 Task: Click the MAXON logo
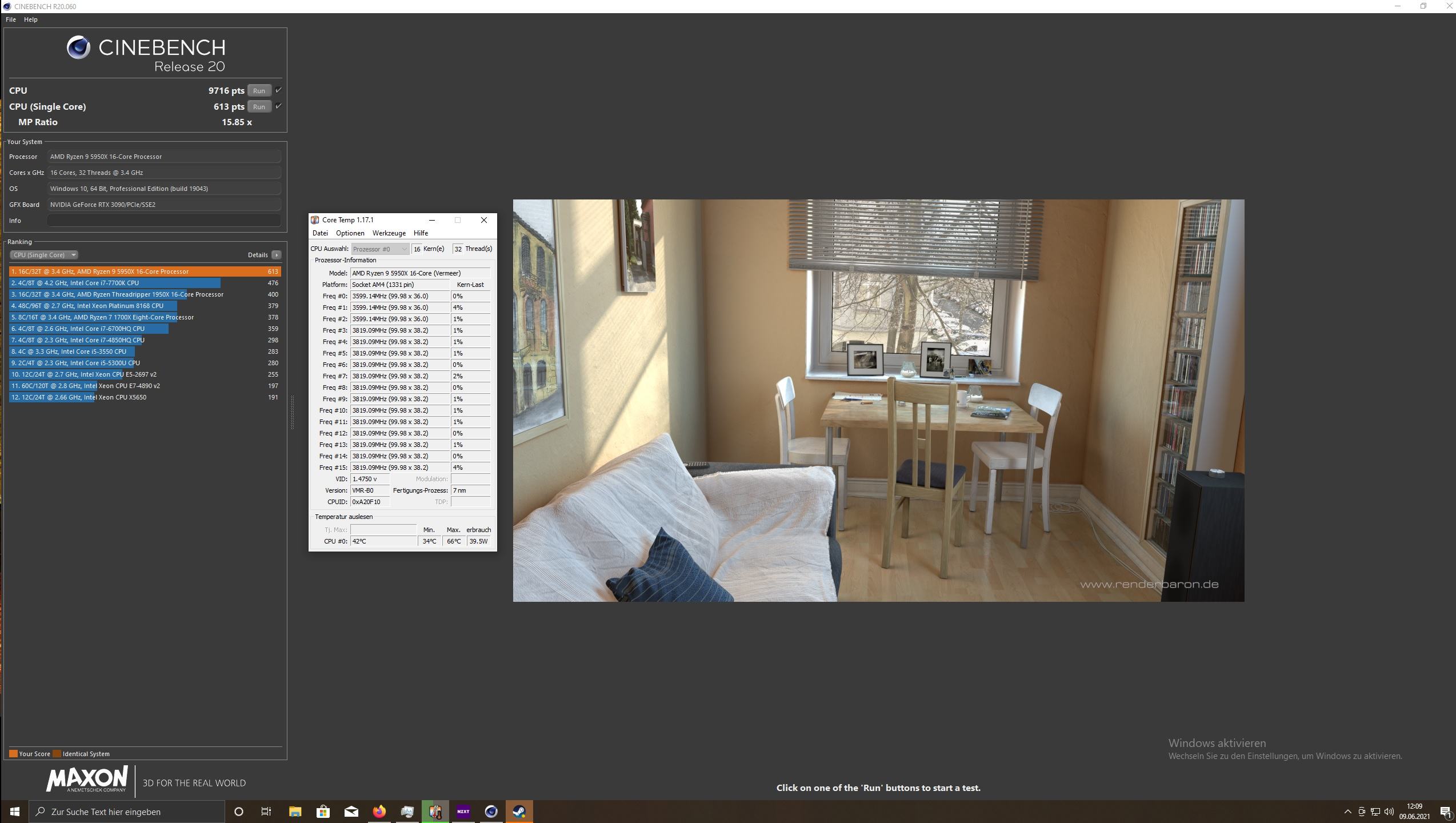86,780
